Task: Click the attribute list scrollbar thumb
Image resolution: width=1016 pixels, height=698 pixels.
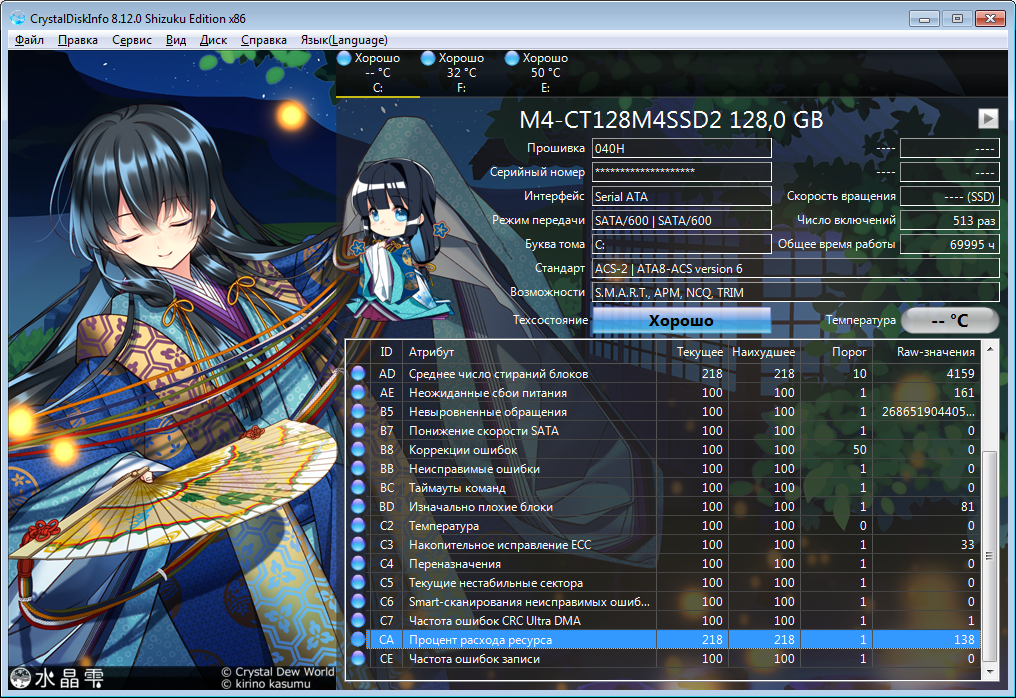Action: (x=989, y=555)
